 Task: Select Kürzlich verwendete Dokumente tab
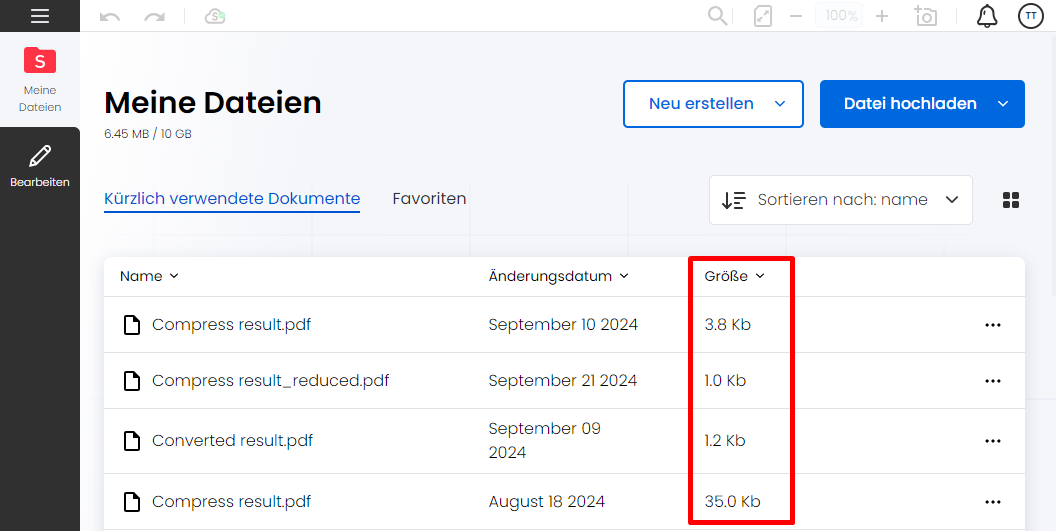(x=232, y=199)
